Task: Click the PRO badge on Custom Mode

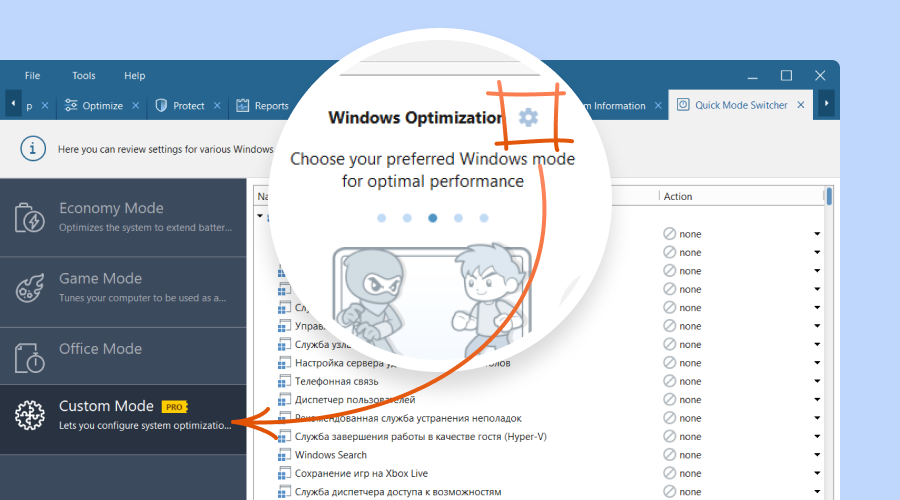Action: point(174,407)
